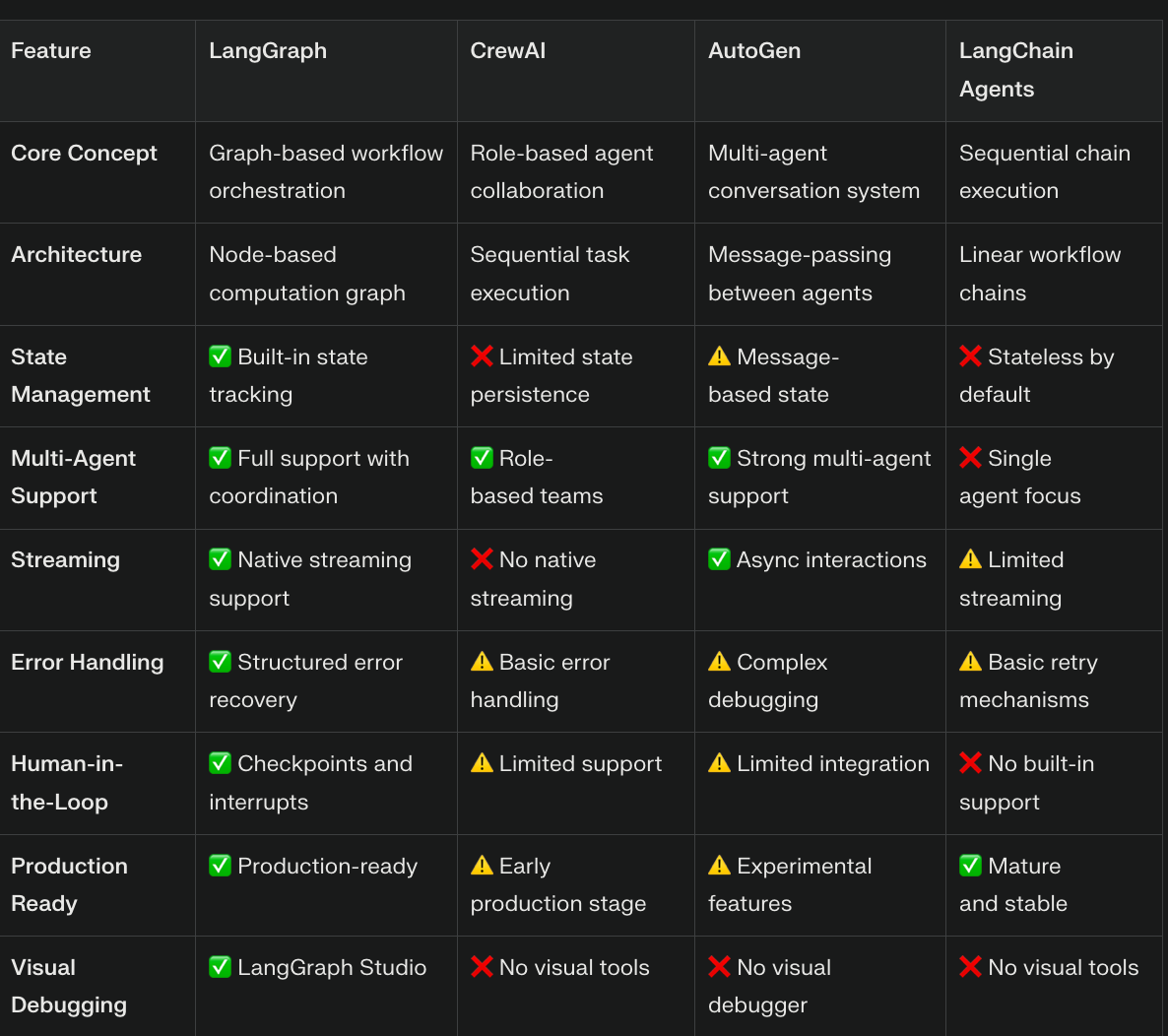This screenshot has height=1036, width=1168.
Task: Click warning icon beside Complex debugging
Action: 719,662
